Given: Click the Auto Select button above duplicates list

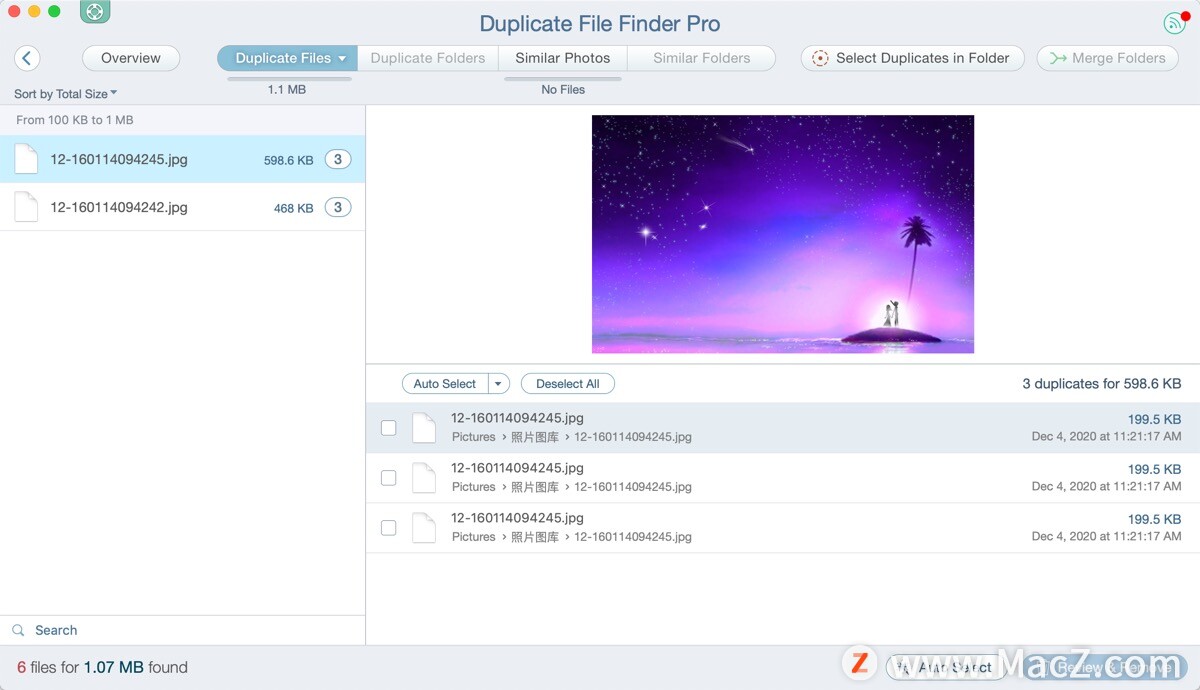Looking at the screenshot, I should (x=445, y=384).
